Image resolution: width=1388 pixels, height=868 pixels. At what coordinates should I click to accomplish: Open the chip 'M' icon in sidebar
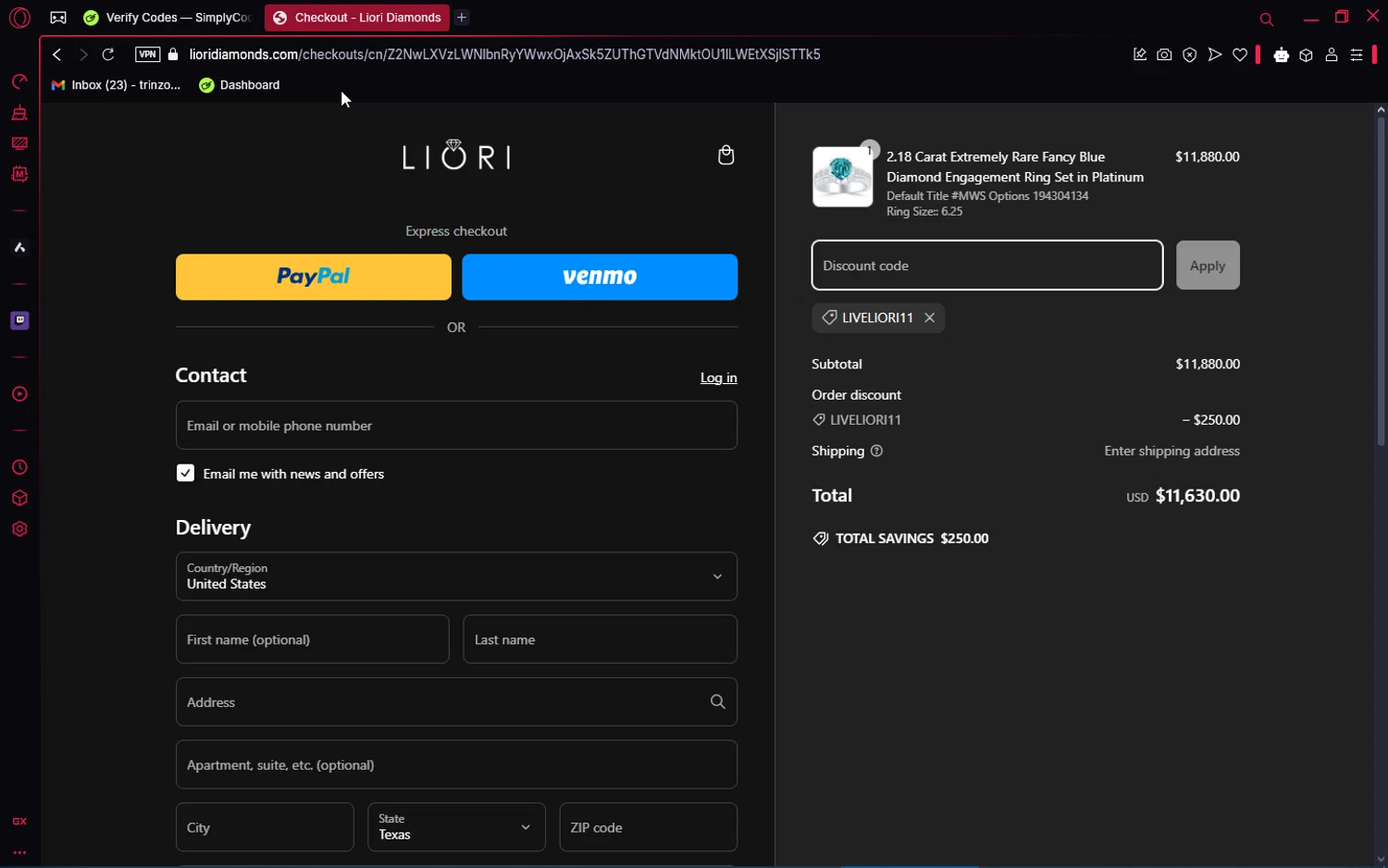click(19, 174)
